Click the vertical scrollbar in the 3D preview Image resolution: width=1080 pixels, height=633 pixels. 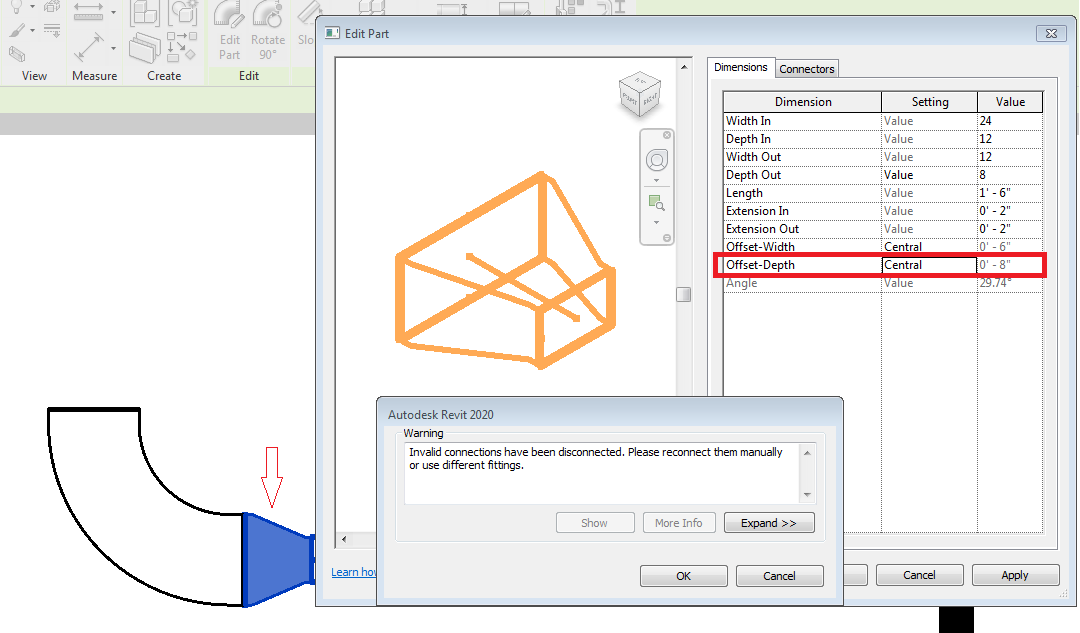click(684, 294)
